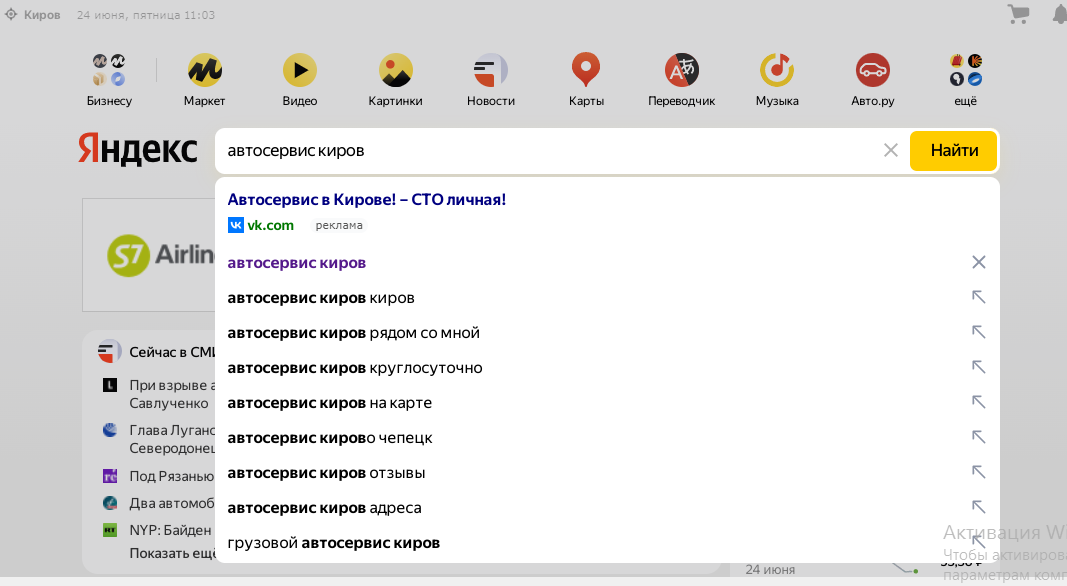Insert suggestion 'автосервис киров киров' via arrow
1067x586 pixels.
point(979,297)
